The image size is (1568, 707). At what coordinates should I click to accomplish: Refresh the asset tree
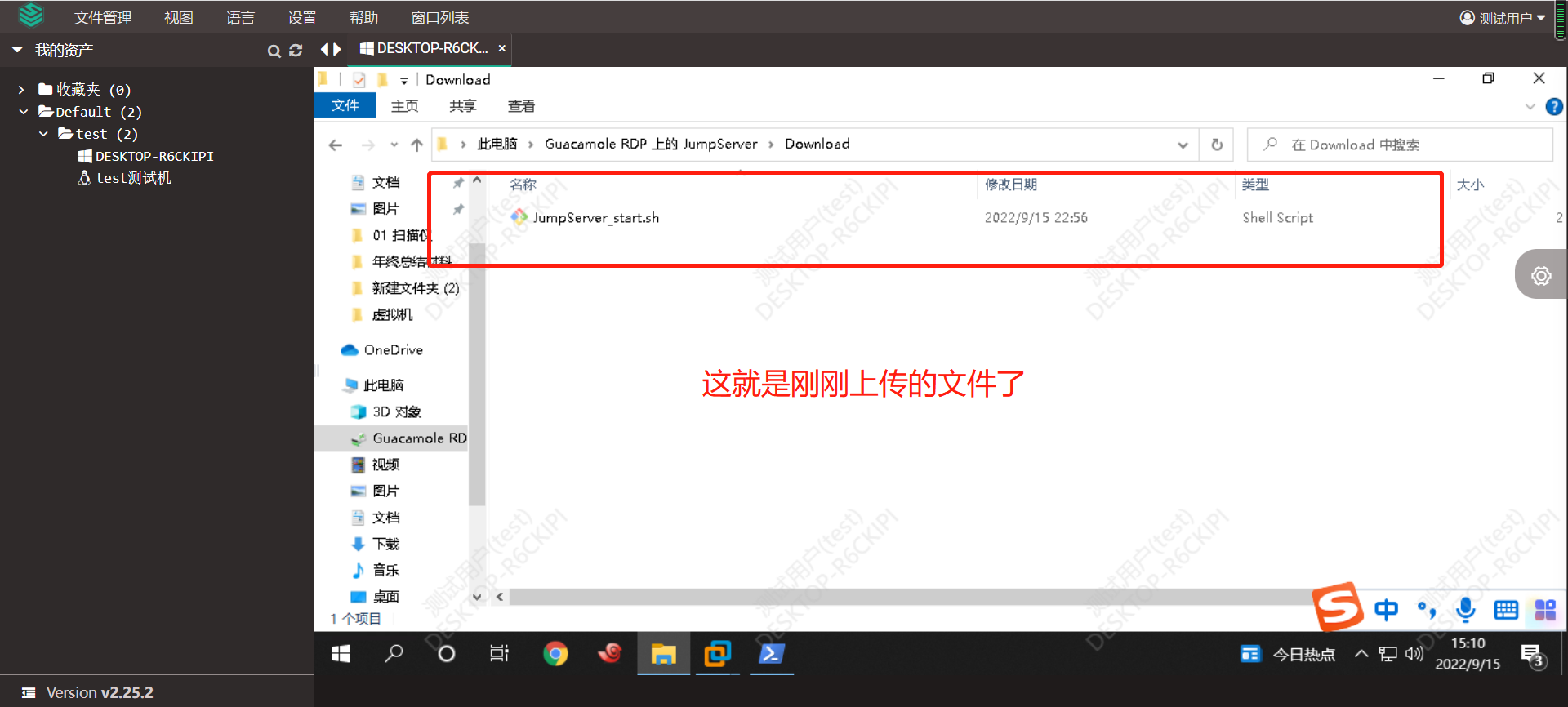(x=296, y=51)
